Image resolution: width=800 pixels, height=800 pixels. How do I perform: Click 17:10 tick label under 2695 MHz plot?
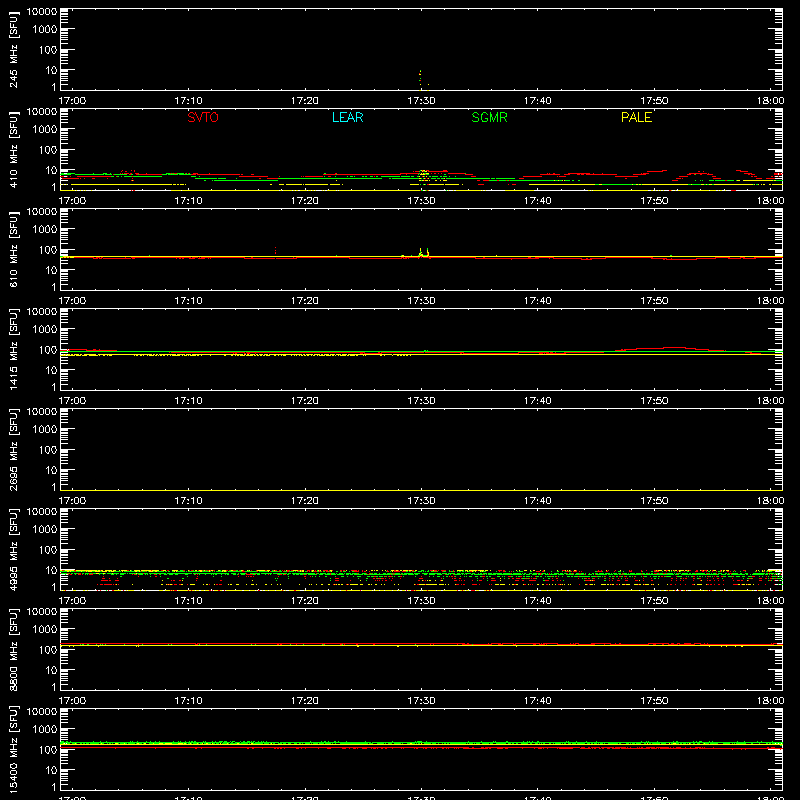pos(188,501)
